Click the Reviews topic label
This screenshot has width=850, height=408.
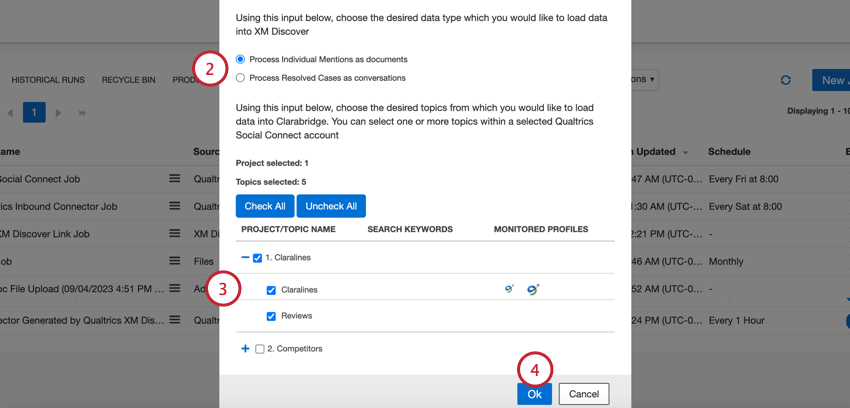point(297,316)
